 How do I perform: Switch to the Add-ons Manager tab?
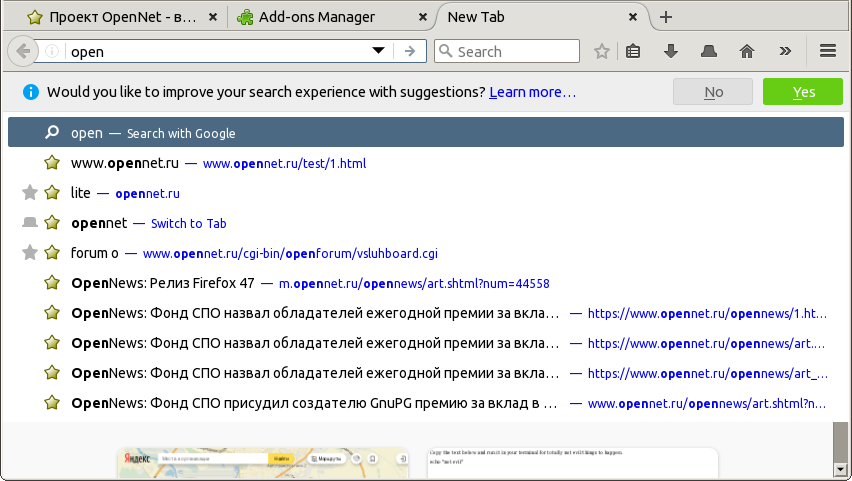point(316,17)
